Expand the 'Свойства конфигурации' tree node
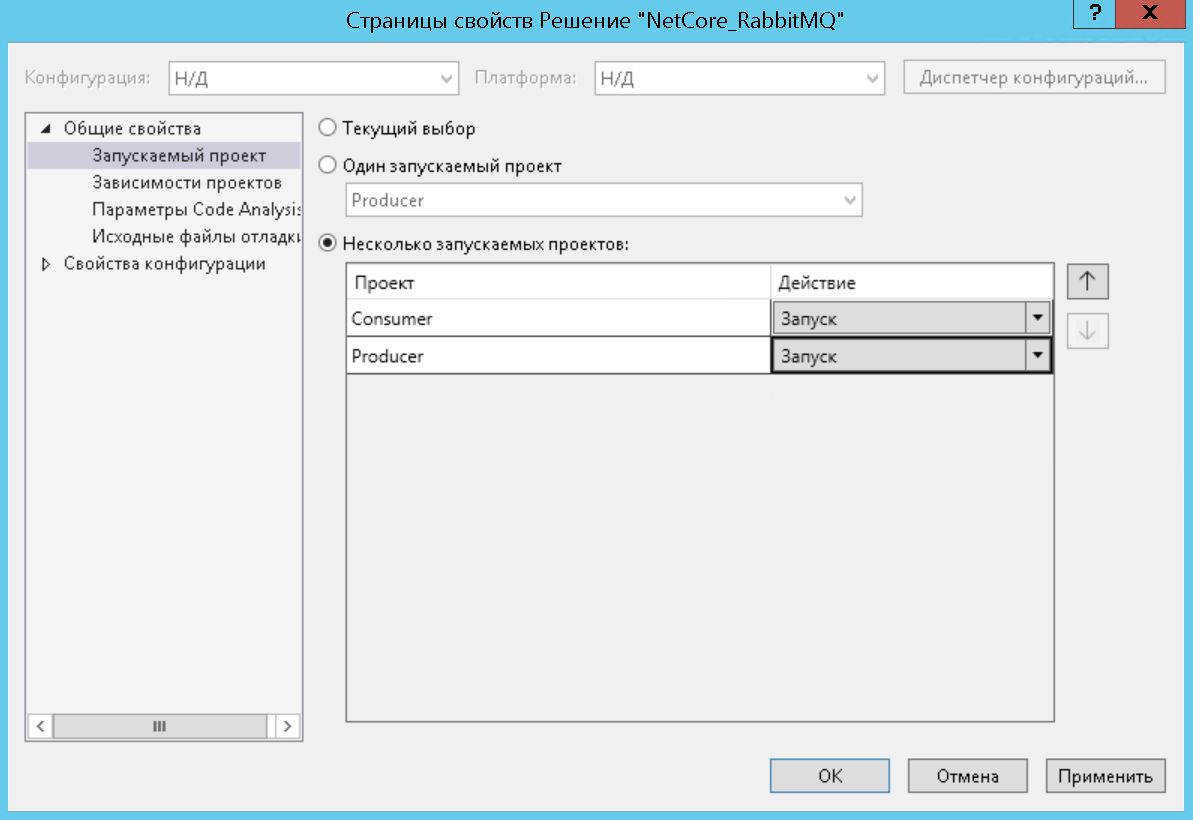 (45, 265)
